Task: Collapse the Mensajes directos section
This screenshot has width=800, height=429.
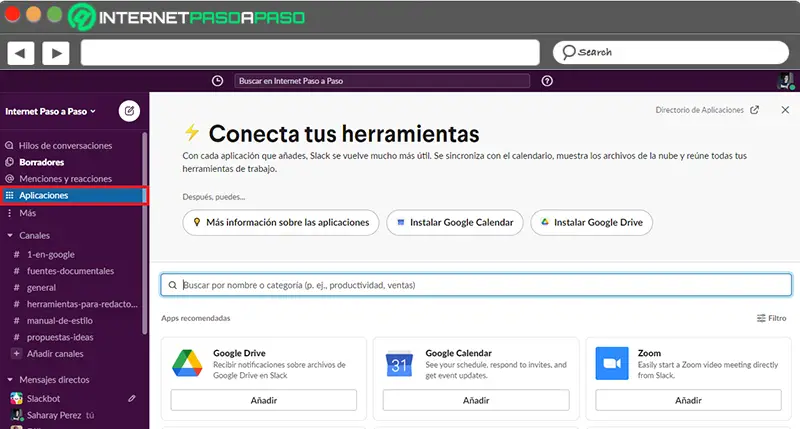Action: [x=10, y=380]
